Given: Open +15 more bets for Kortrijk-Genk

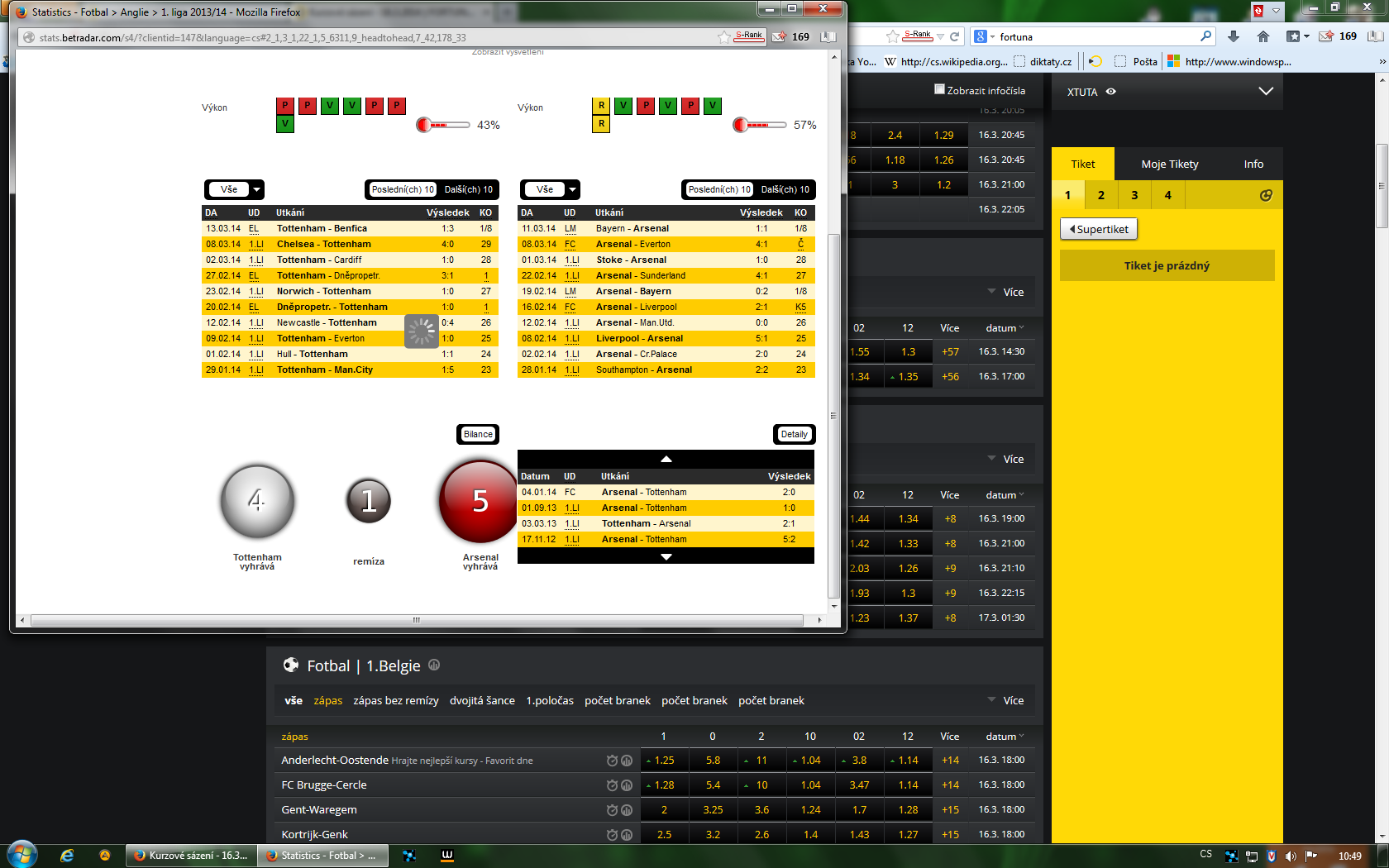Looking at the screenshot, I should point(950,834).
